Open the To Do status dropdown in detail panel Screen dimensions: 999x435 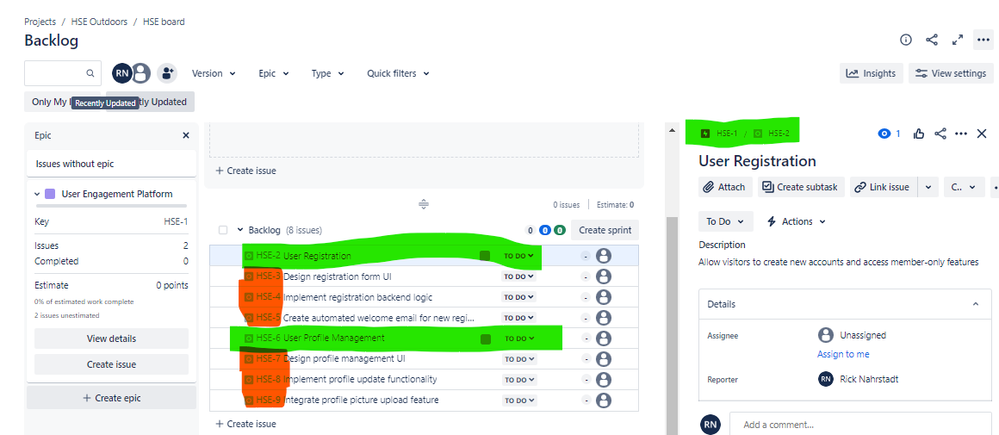[x=726, y=222]
